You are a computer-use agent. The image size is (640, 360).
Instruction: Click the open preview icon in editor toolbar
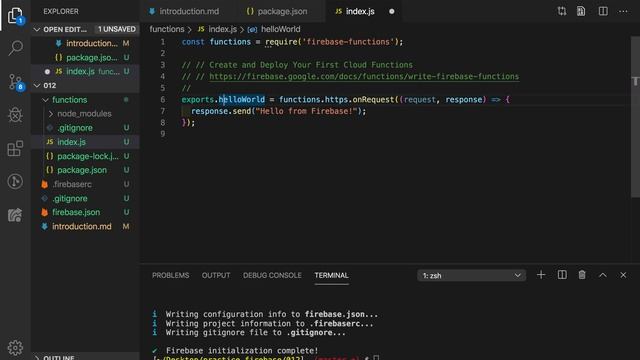pyautogui.click(x=581, y=11)
